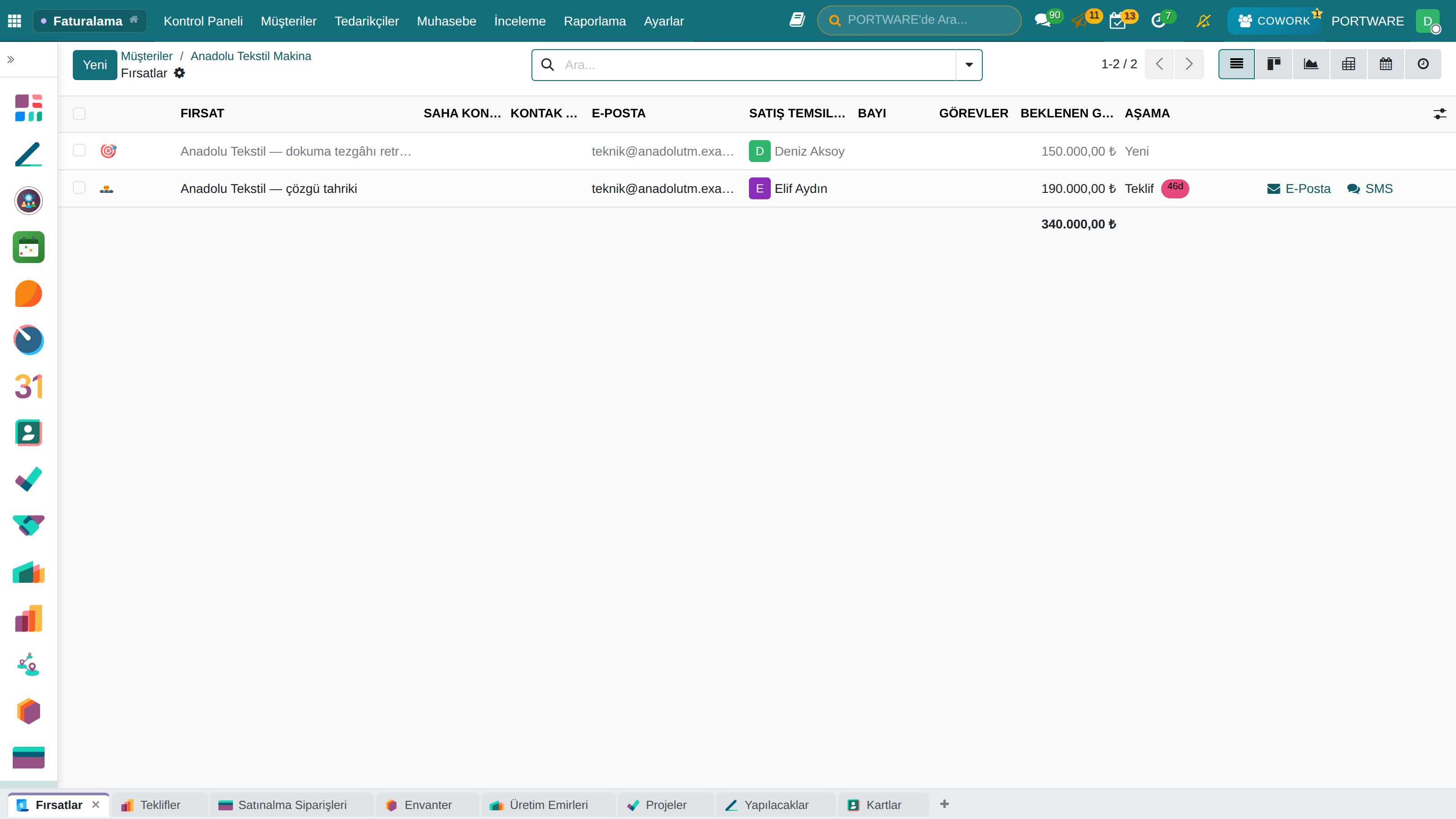Open the blue timer app icon in sidebar
Screen dimensions: 1456x819
(x=28, y=340)
